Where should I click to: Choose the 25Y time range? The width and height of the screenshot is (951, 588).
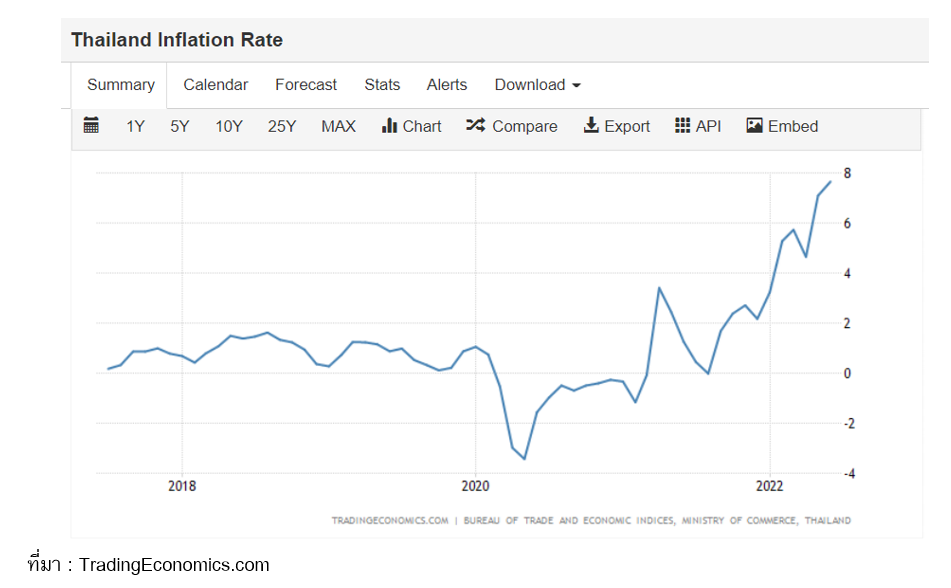coord(282,126)
